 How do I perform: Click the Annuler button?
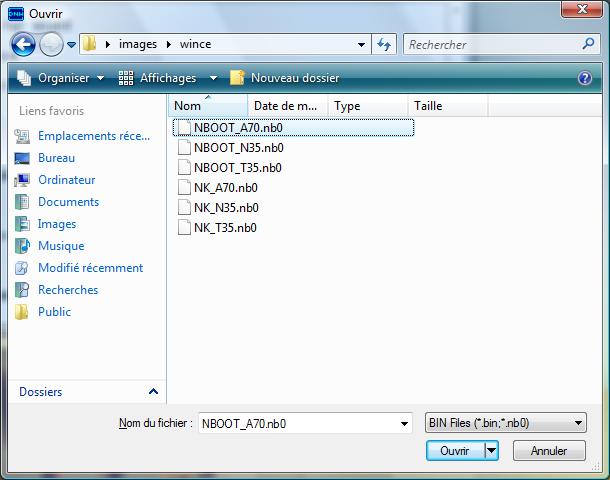(x=549, y=451)
